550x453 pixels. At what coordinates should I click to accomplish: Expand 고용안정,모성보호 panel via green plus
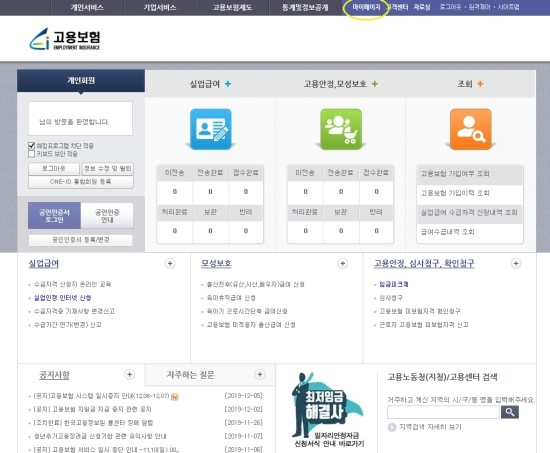pyautogui.click(x=375, y=84)
